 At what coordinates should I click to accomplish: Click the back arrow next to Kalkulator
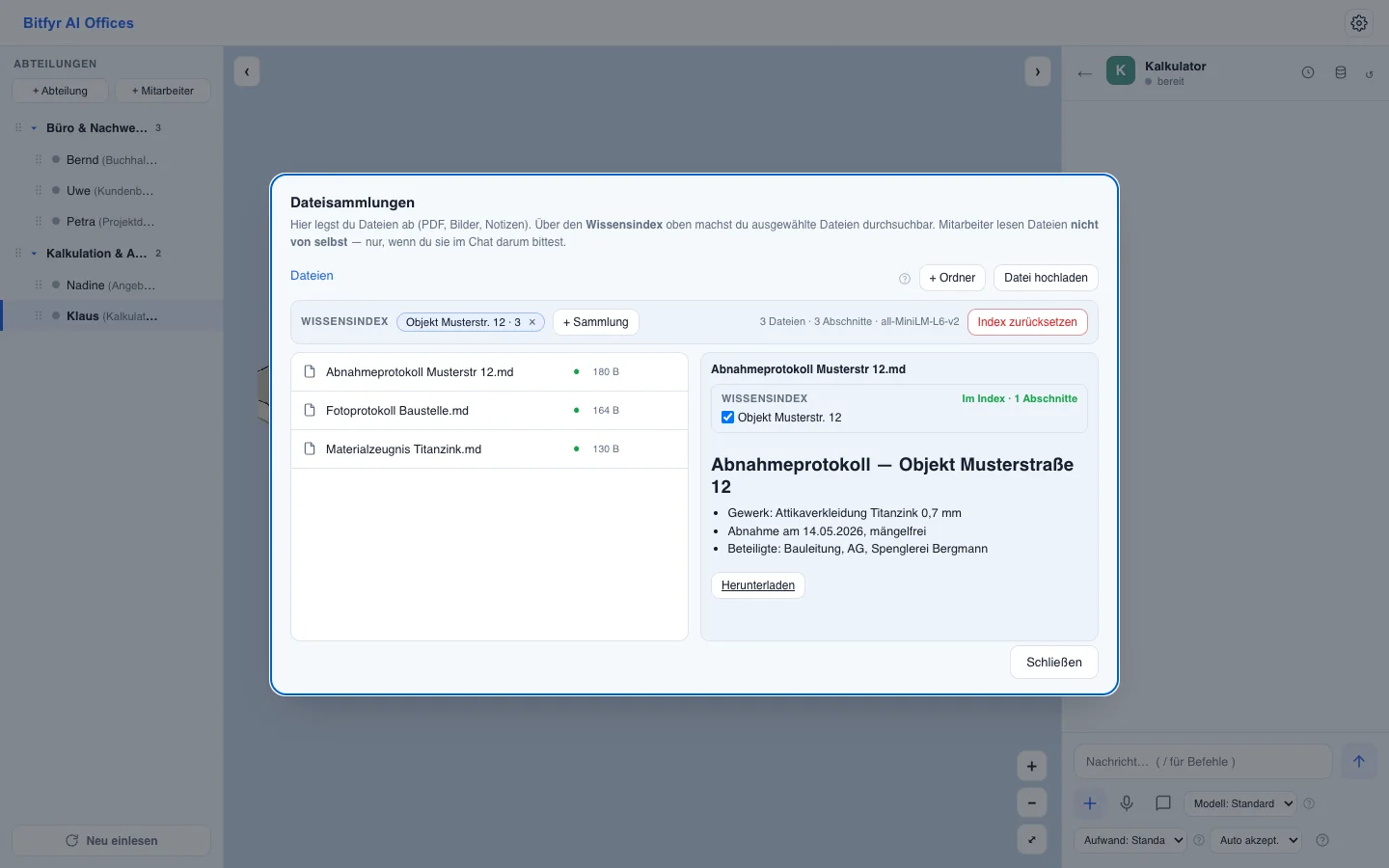click(1085, 73)
